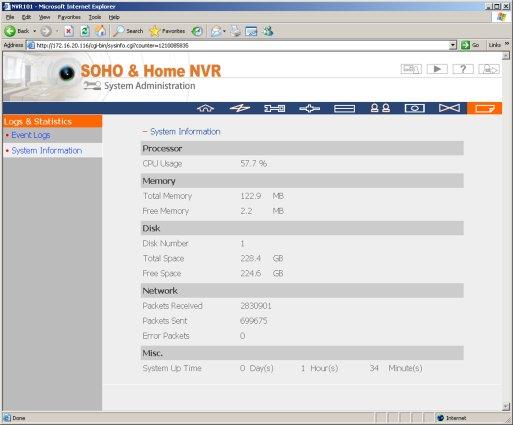Stop page loading with red X
Viewport: 513px width, 425px height.
68,31
